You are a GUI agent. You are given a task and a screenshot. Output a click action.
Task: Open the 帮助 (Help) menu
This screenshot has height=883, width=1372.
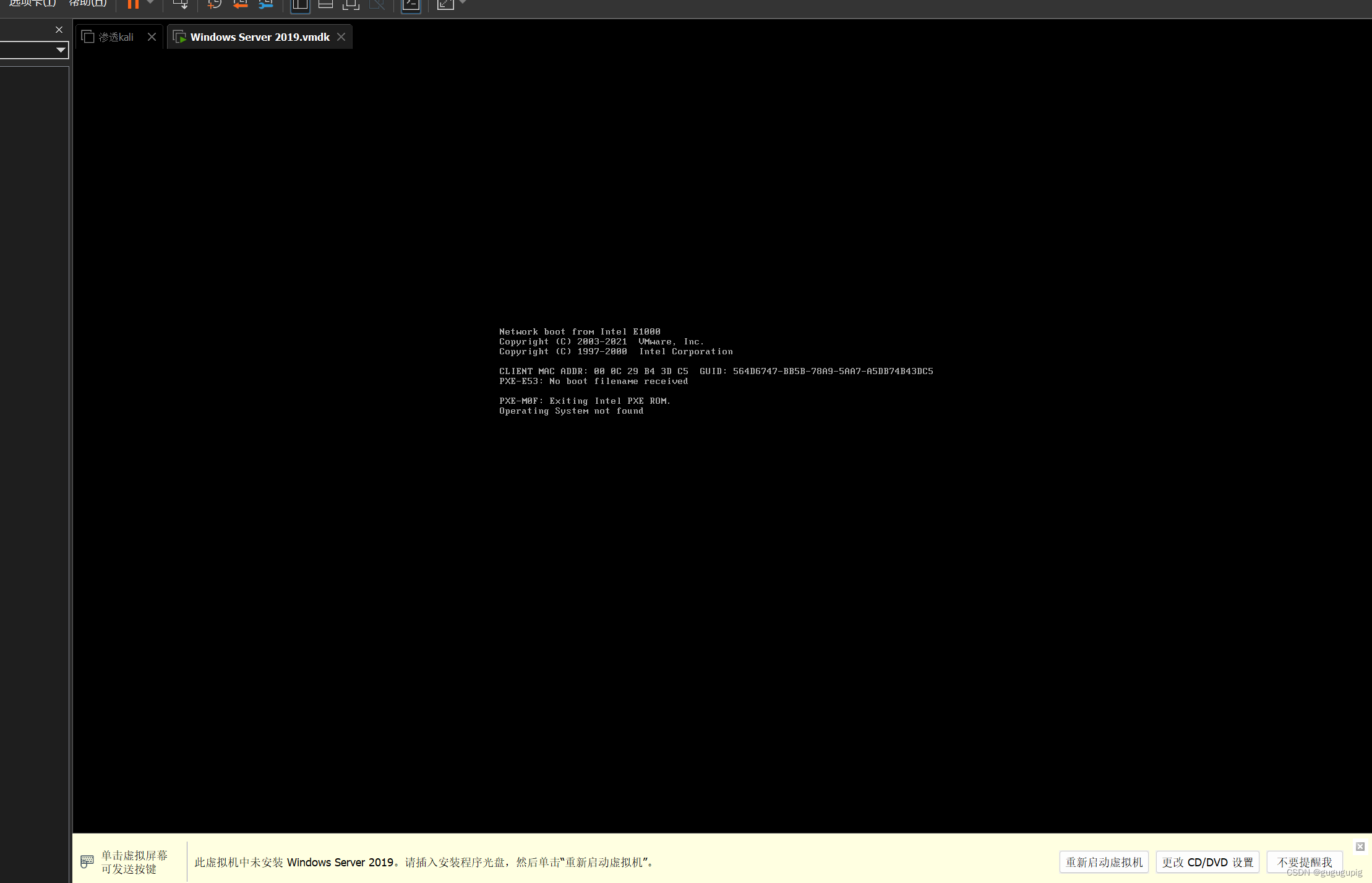point(88,3)
